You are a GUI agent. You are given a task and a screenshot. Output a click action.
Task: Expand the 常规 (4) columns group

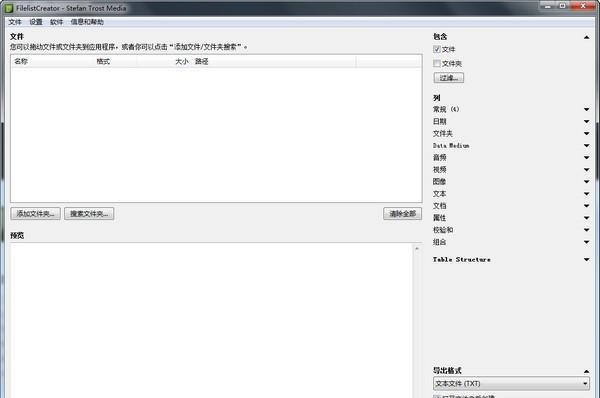[x=586, y=109]
